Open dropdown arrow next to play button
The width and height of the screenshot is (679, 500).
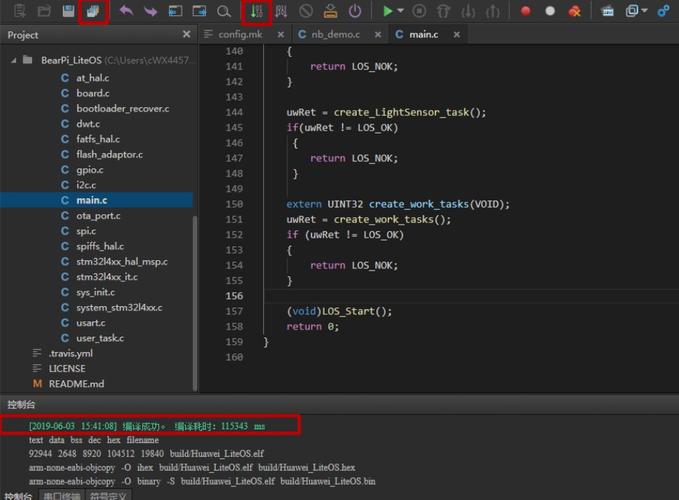tap(401, 11)
